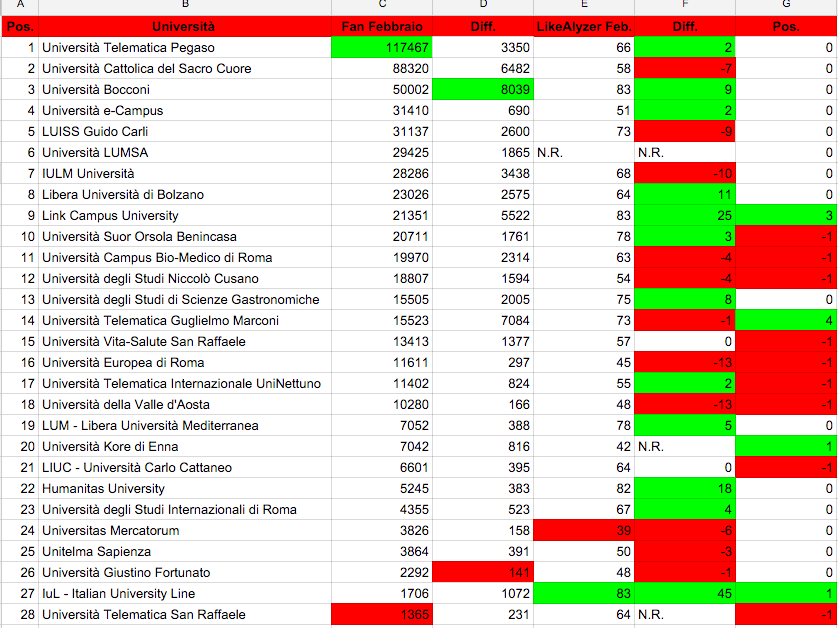Select the Fan Febbraio header cell
Image resolution: width=838 pixels, height=628 pixels.
[x=382, y=27]
